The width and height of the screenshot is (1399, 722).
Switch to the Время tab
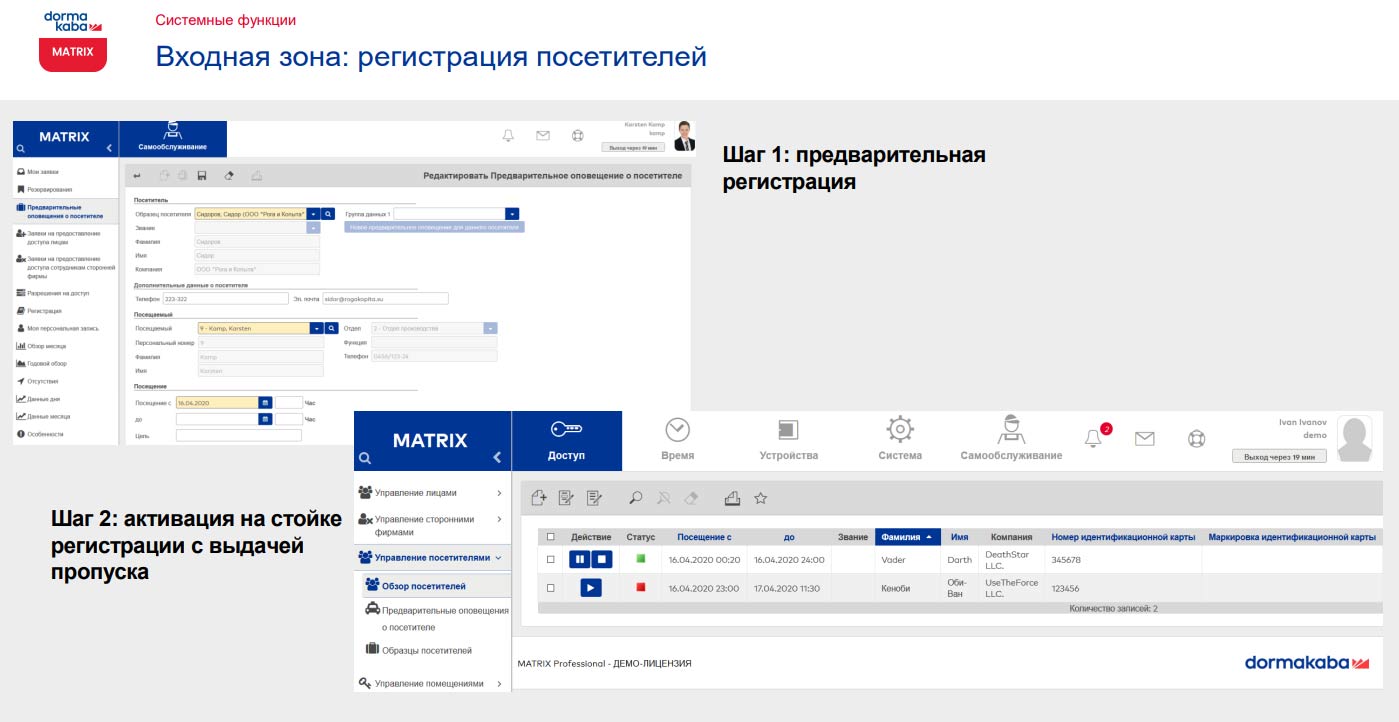[x=677, y=439]
